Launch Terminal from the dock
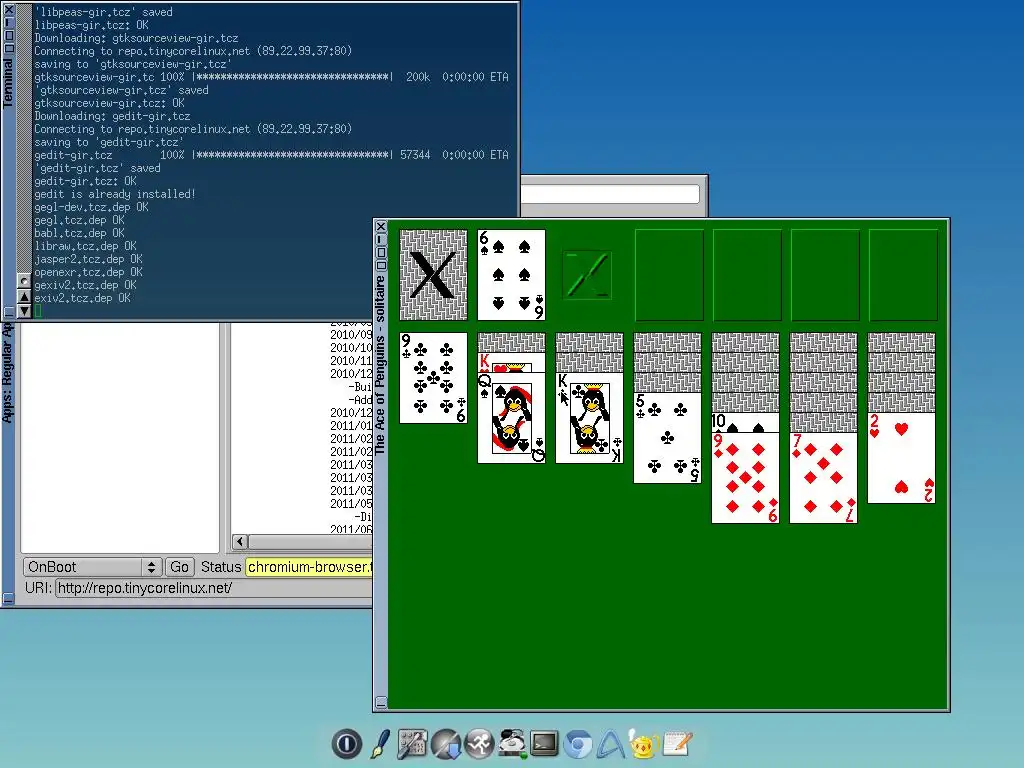This screenshot has height=768, width=1024. (x=545, y=744)
